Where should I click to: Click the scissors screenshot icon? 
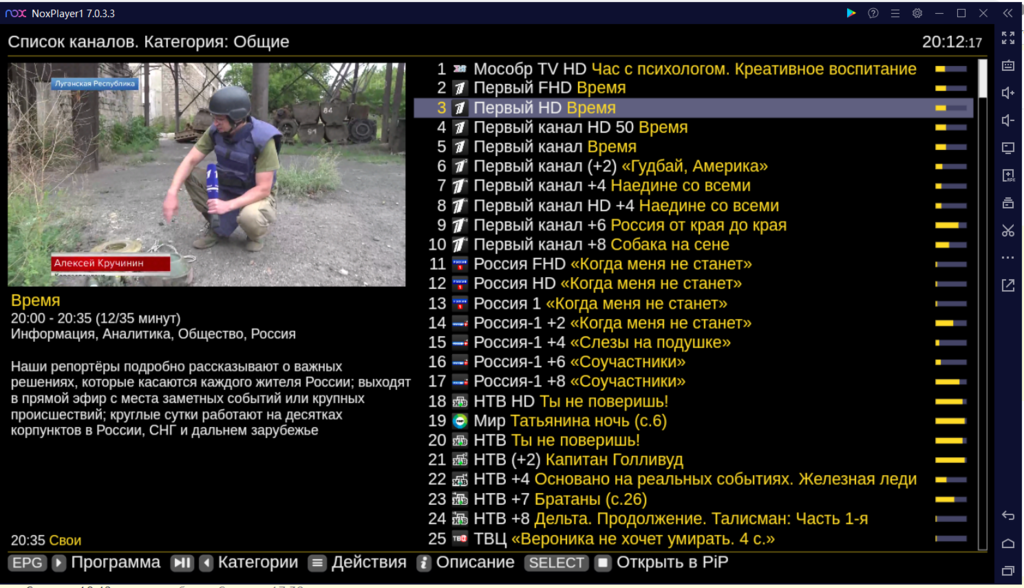1008,230
